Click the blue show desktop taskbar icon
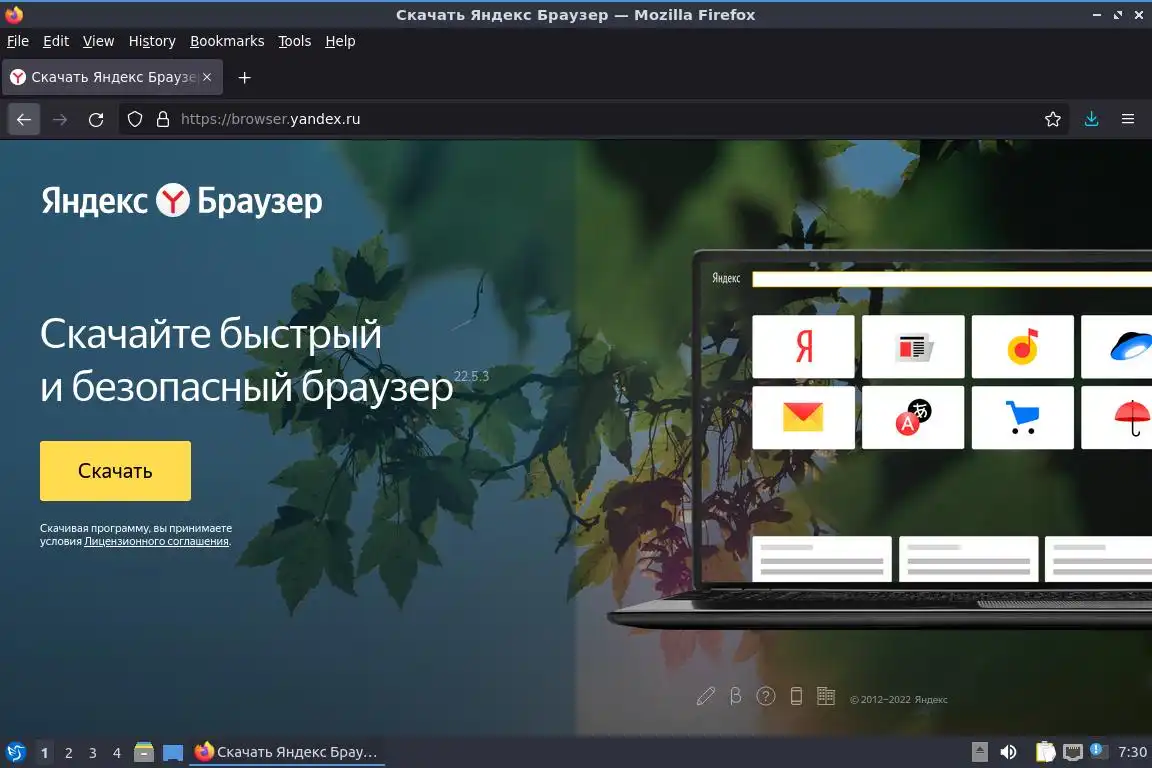Image resolution: width=1152 pixels, height=768 pixels. point(173,753)
